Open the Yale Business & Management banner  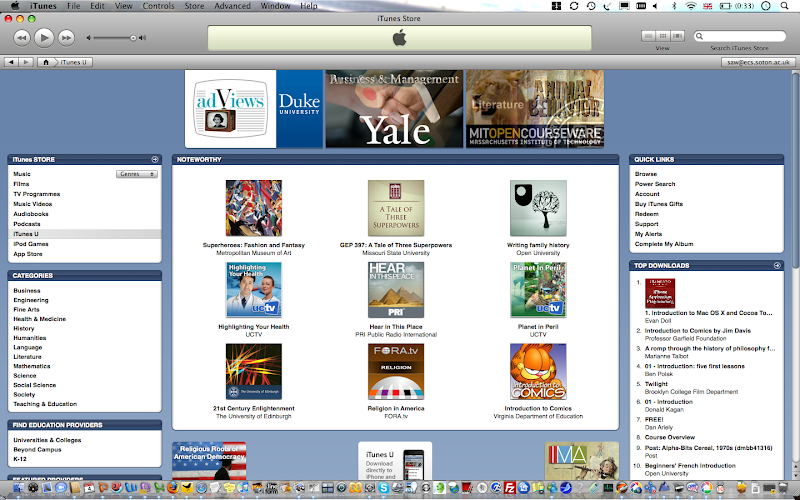(394, 109)
